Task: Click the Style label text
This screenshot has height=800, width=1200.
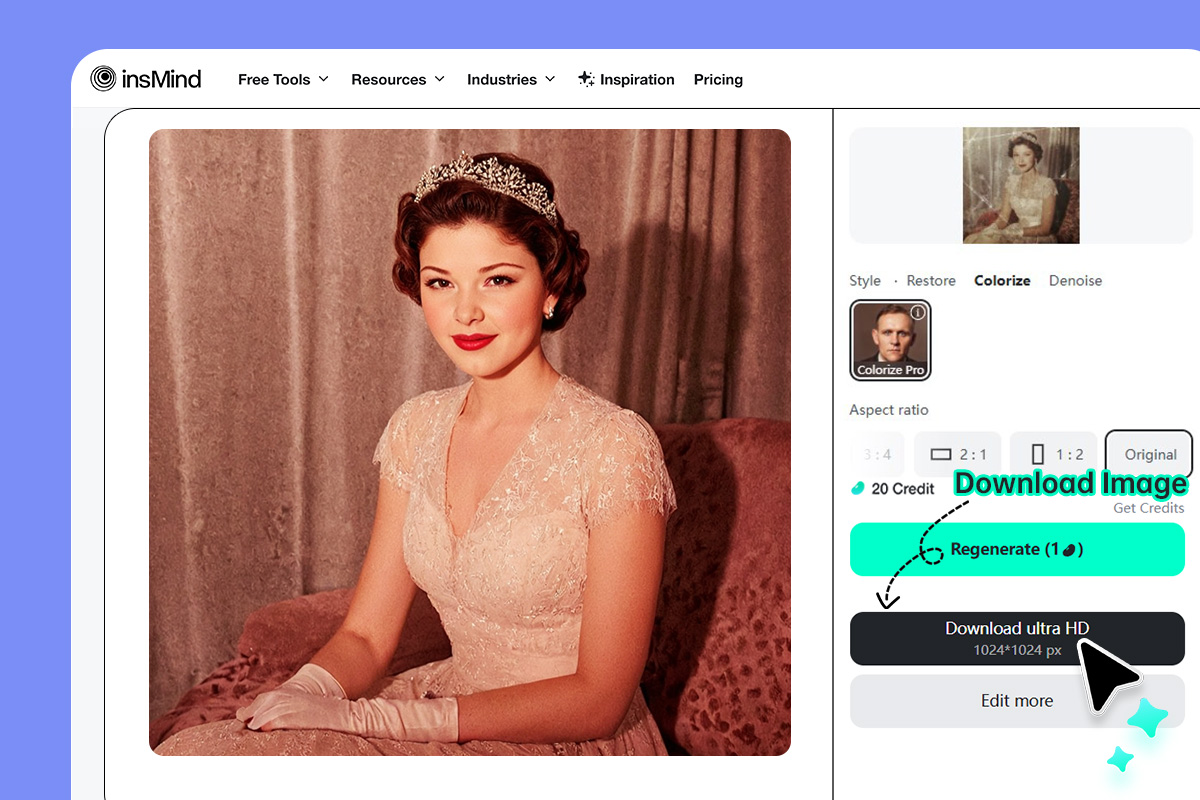Action: pos(865,281)
